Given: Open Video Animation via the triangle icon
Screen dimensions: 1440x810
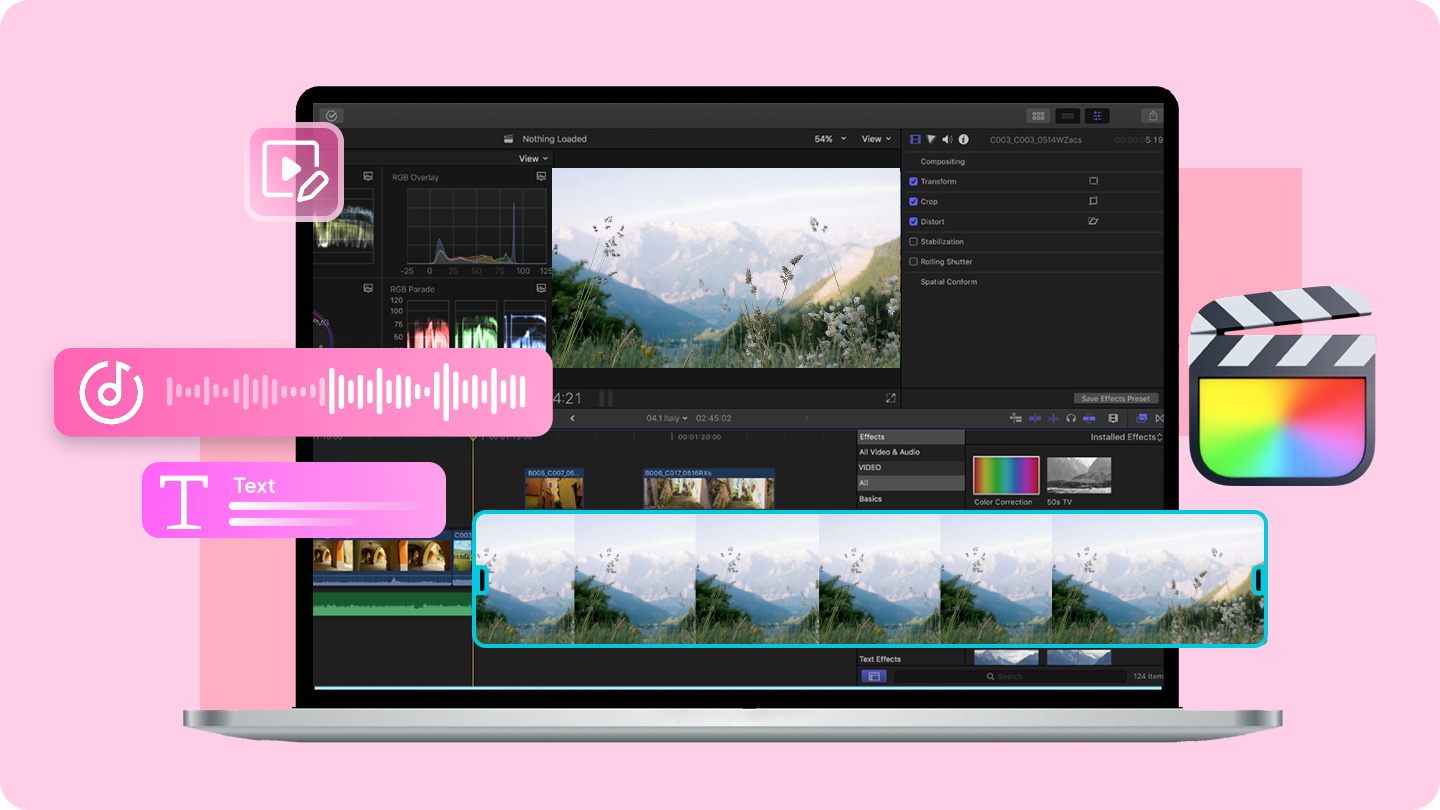Looking at the screenshot, I should point(931,139).
